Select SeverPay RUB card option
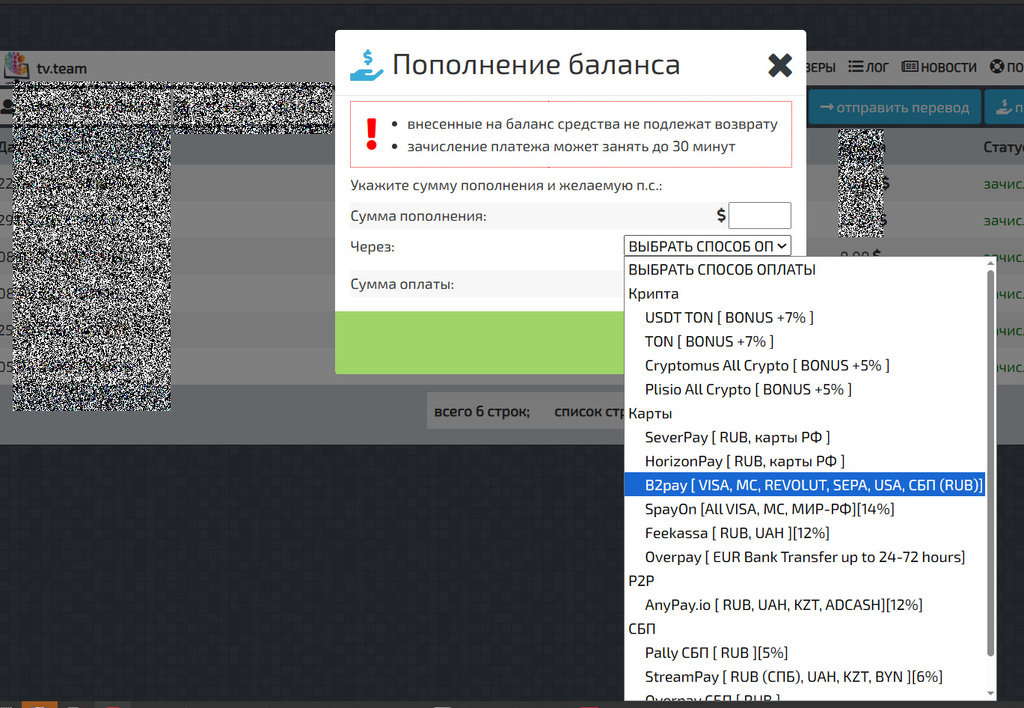This screenshot has width=1024, height=708. point(737,437)
